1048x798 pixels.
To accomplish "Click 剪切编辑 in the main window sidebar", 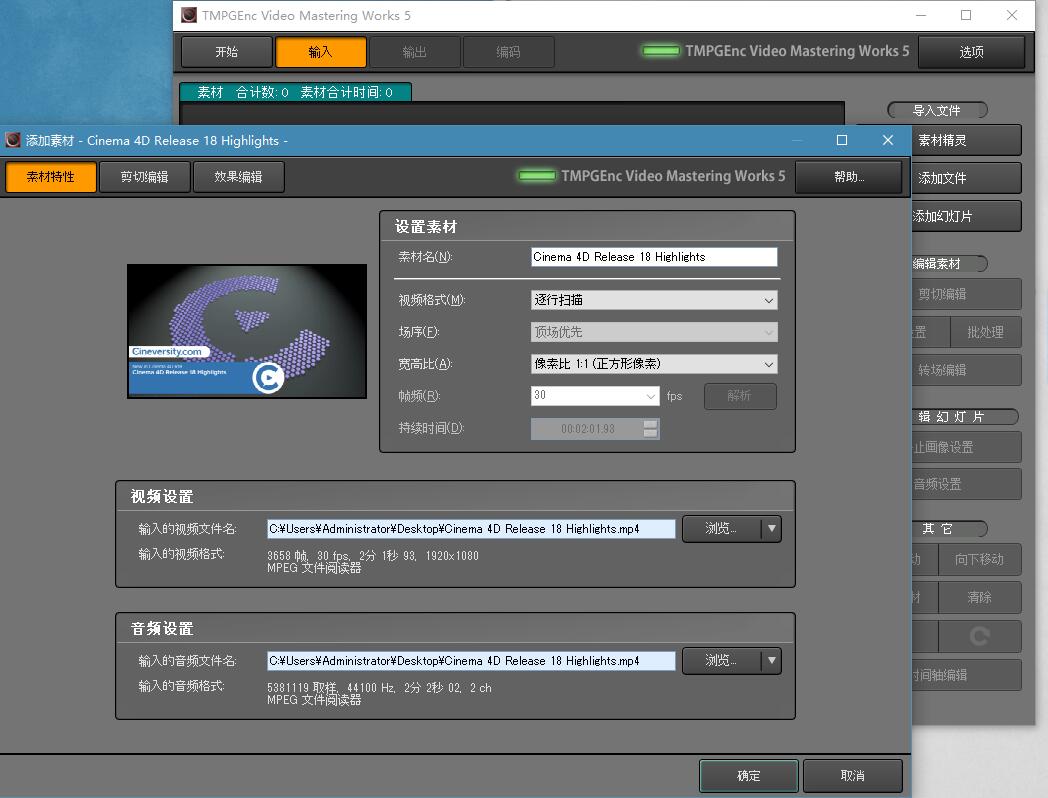I will tap(966, 294).
